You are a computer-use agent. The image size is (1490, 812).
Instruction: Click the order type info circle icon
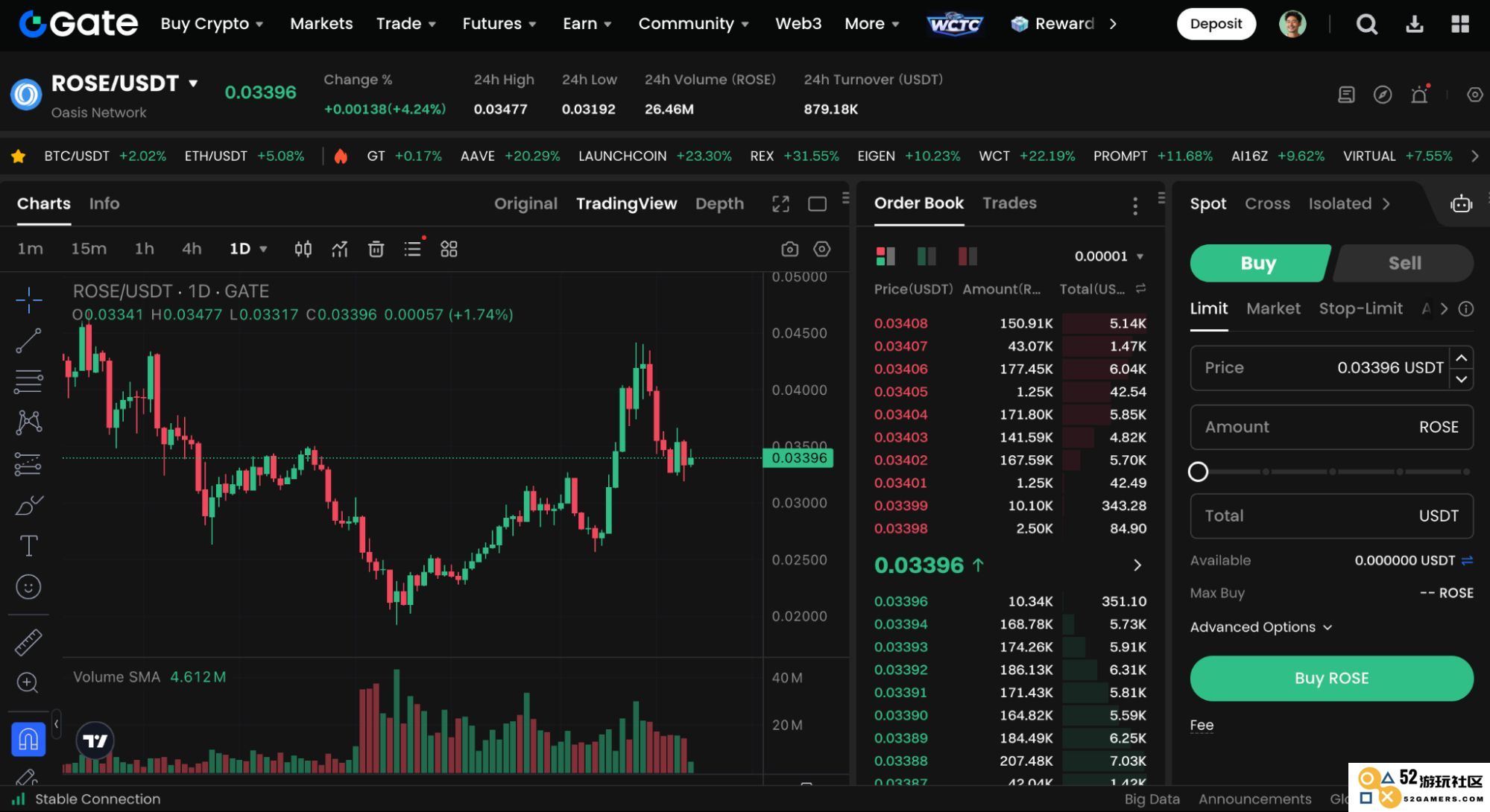pyautogui.click(x=1465, y=308)
